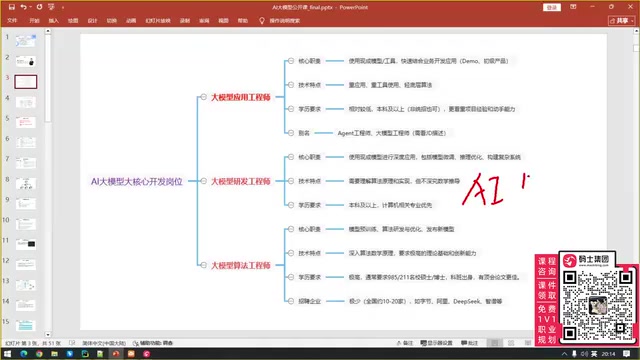Open the Windows notification center icon
The height and width of the screenshot is (360, 640).
[627, 354]
